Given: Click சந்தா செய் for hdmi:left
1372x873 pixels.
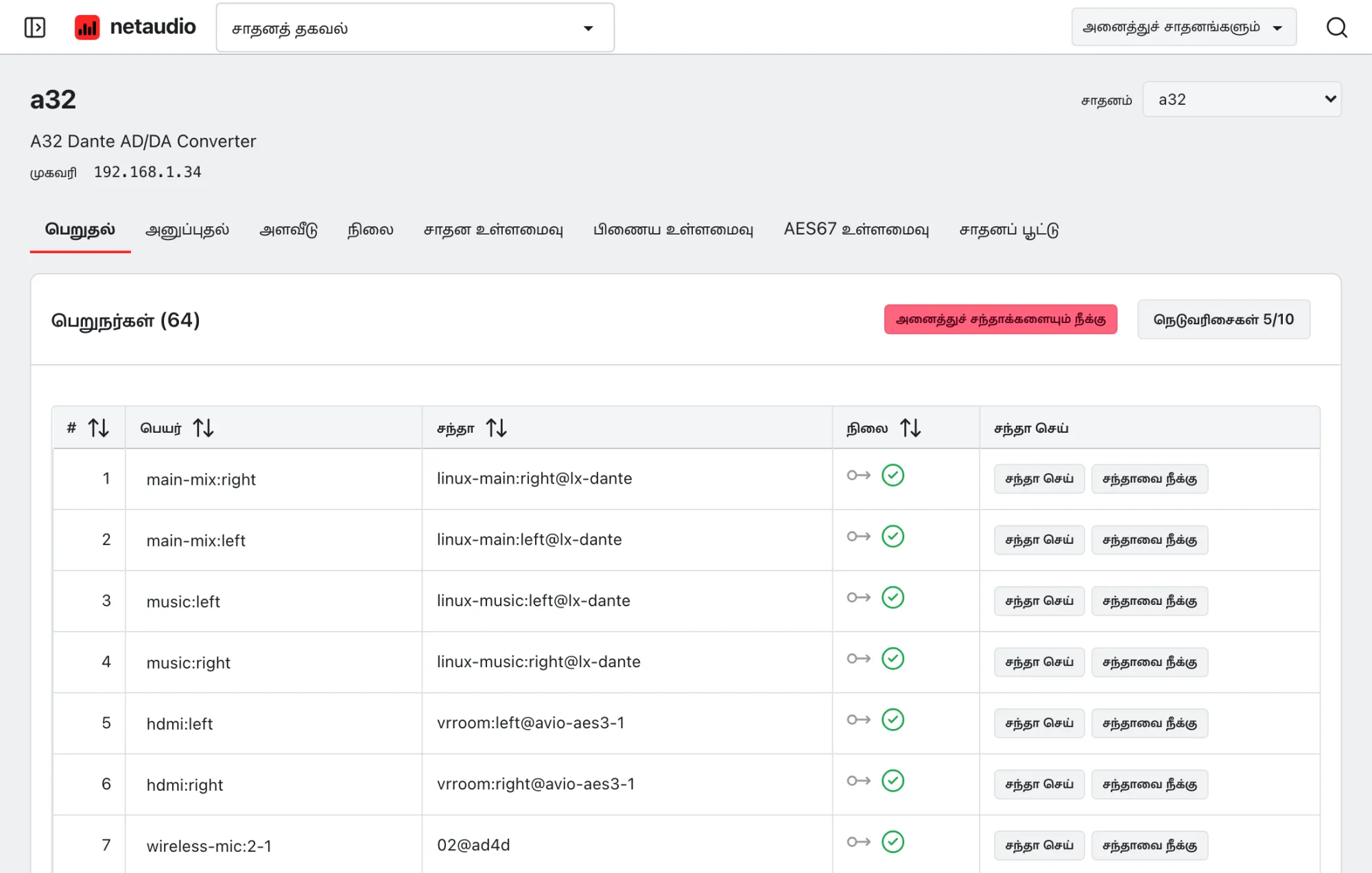Looking at the screenshot, I should pos(1039,723).
